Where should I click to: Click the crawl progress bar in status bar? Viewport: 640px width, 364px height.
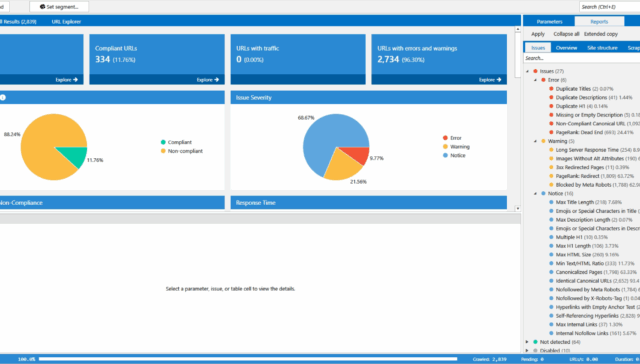tap(247, 360)
